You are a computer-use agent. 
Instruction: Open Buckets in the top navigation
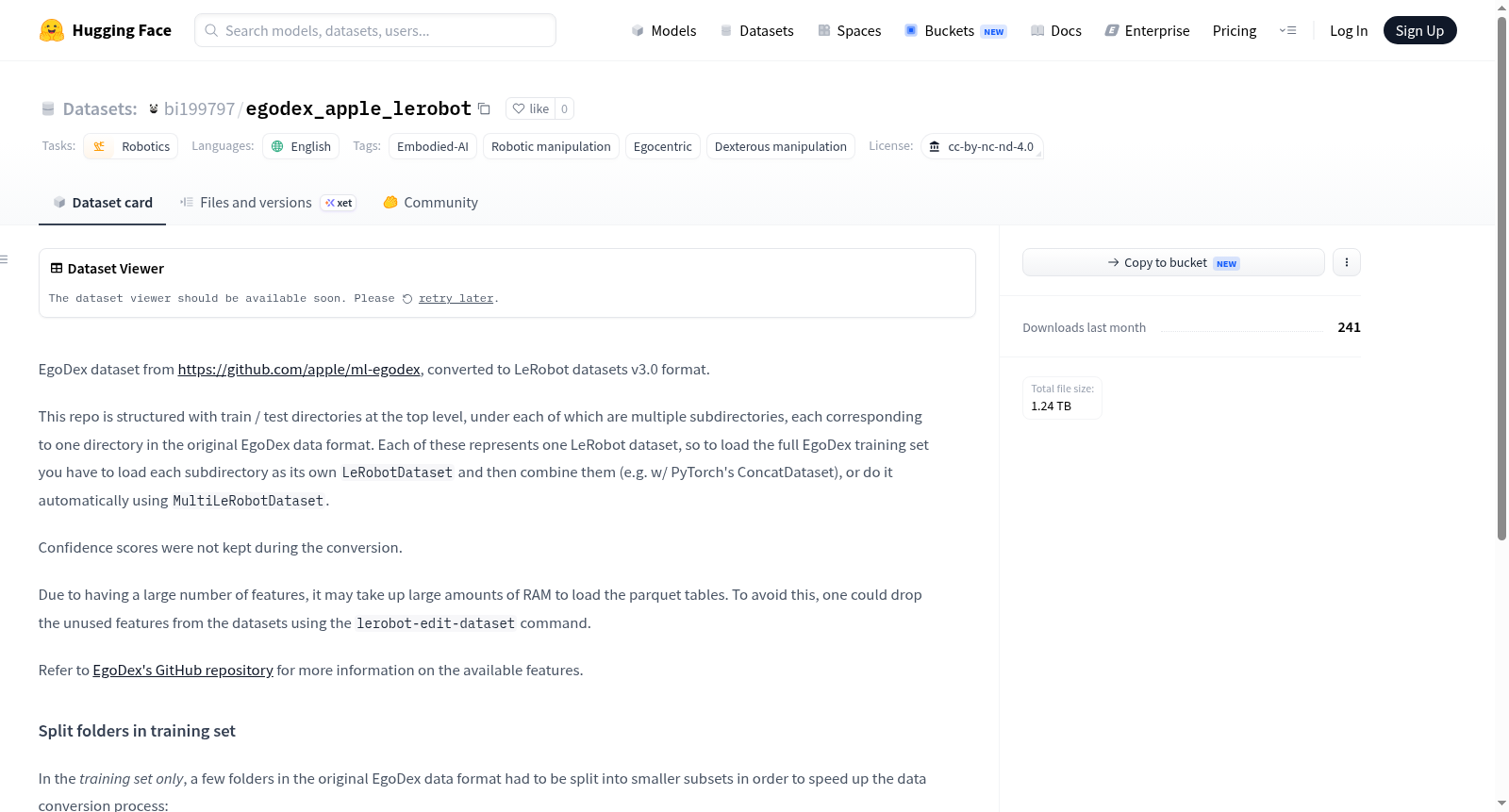(x=955, y=30)
